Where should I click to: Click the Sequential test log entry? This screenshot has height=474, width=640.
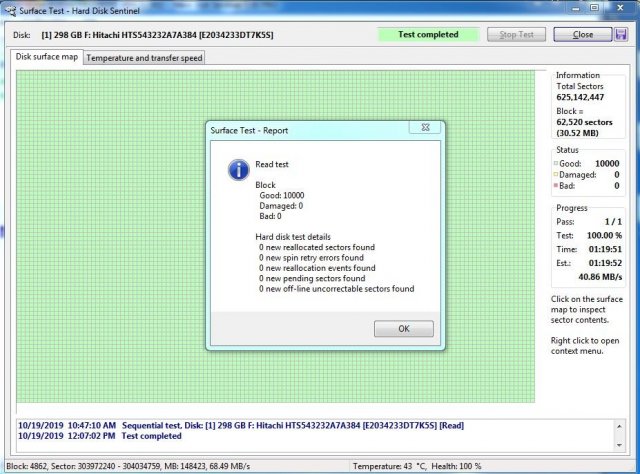point(241,425)
